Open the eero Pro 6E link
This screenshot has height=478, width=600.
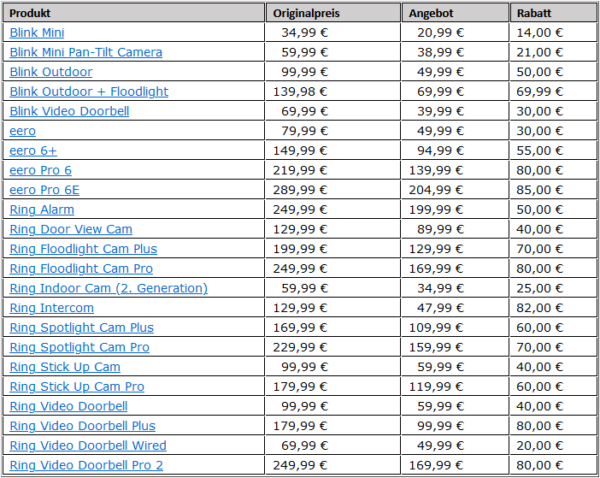coord(44,190)
